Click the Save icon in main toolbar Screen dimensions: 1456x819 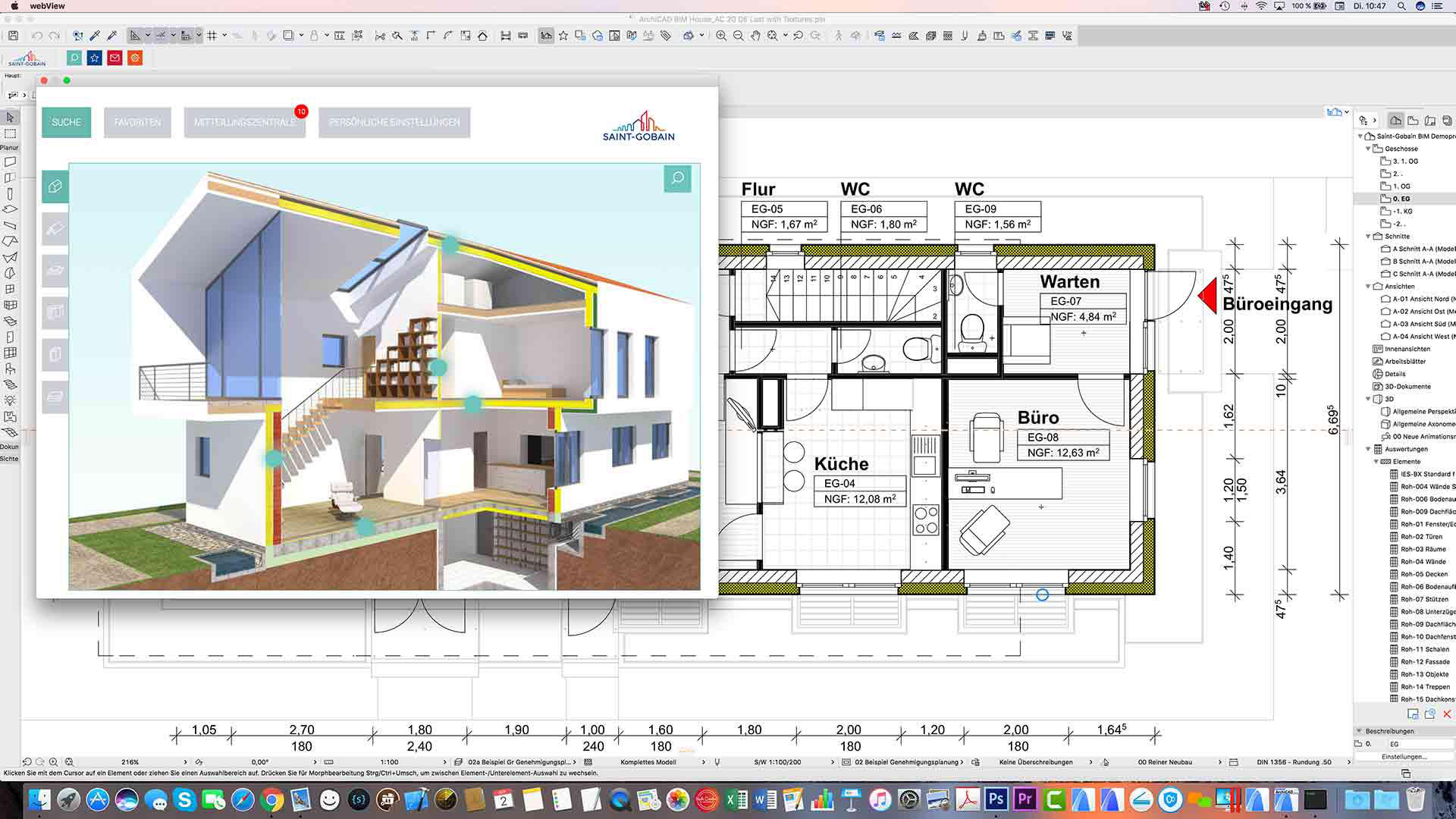[13, 36]
